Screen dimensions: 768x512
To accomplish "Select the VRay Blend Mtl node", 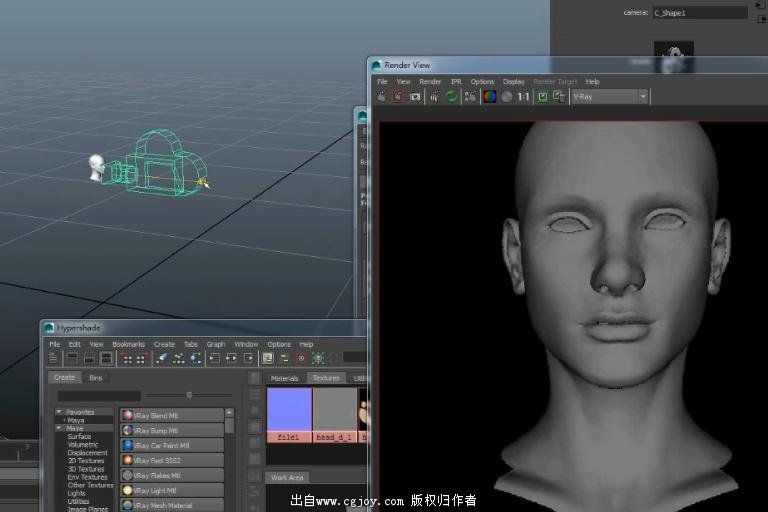I will point(171,415).
